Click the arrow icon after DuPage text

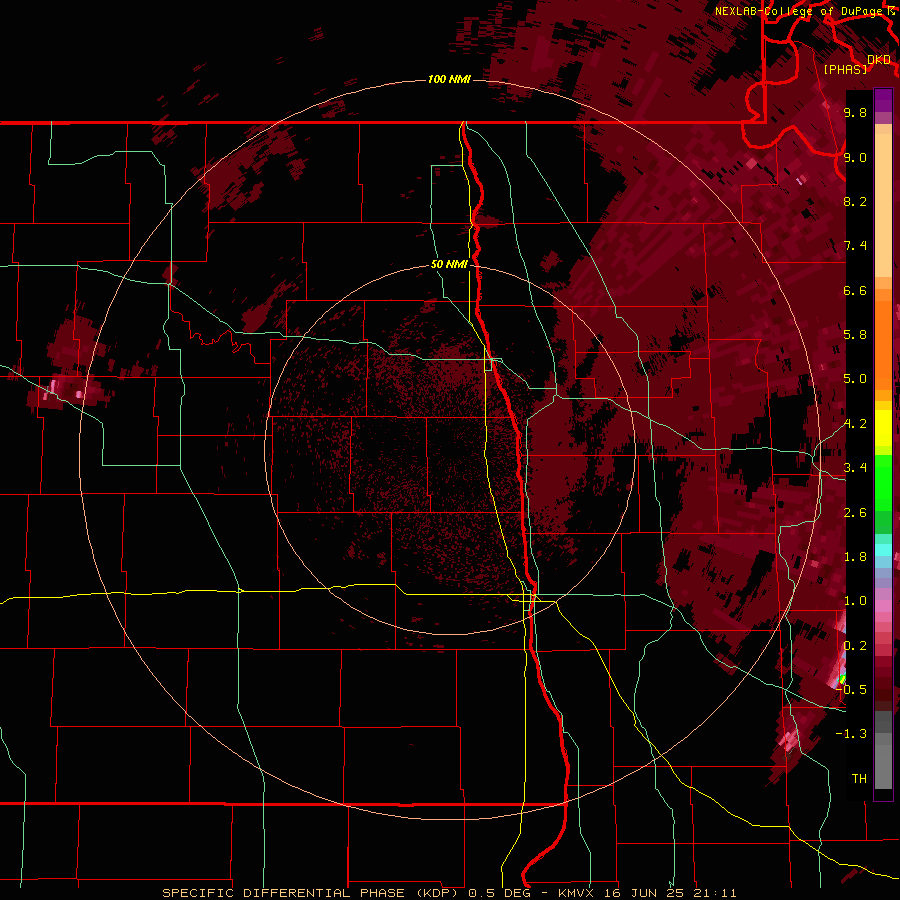(891, 11)
